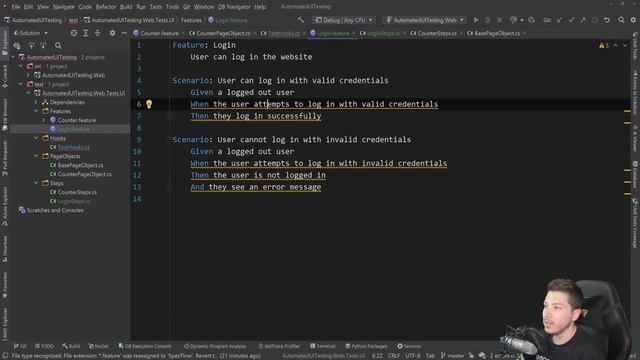Viewport: 640px width, 360px height.
Task: Click the warnings indicator triangle in editor
Action: [x=602, y=45]
